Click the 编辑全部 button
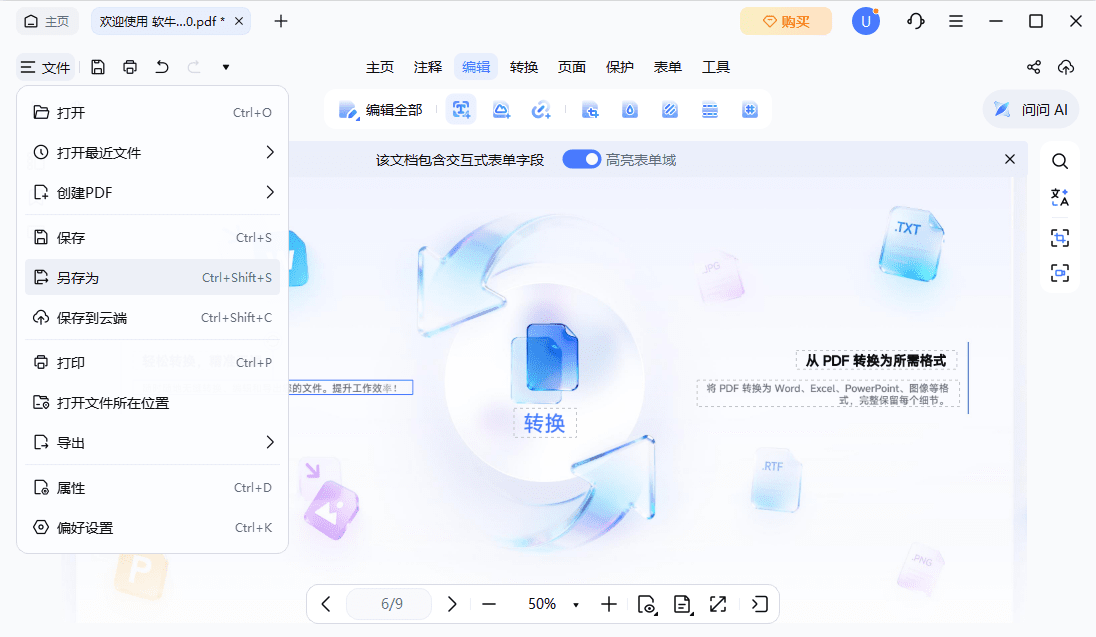Image resolution: width=1096 pixels, height=637 pixels. [x=381, y=110]
